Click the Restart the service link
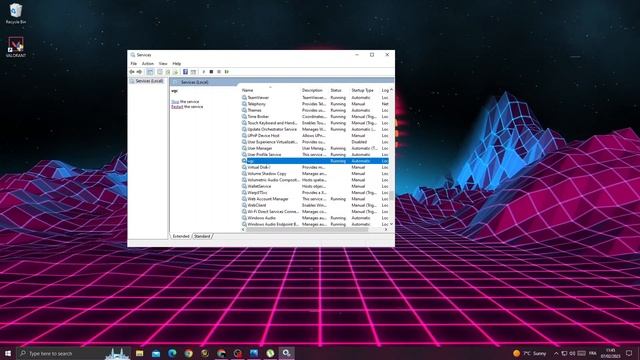This screenshot has height=360, width=640. tap(177, 107)
